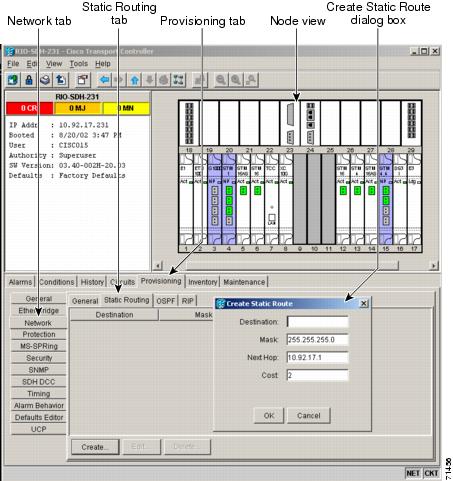Click the 0 MJ major alarm indicator
This screenshot has width=453, height=481.
point(78,108)
